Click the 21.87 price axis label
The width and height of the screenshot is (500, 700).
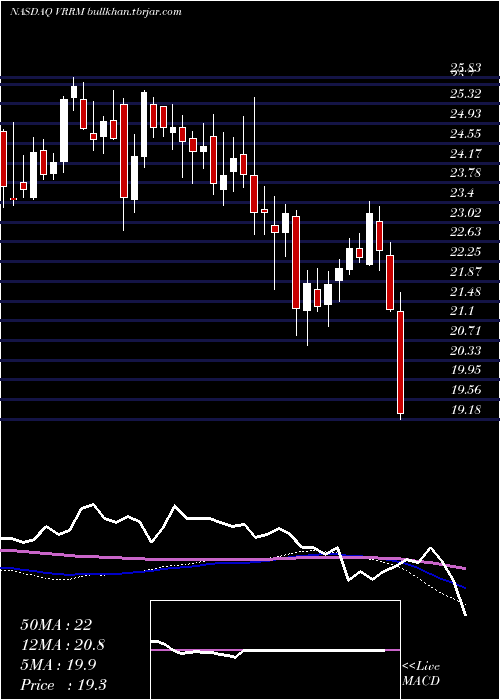point(466,272)
